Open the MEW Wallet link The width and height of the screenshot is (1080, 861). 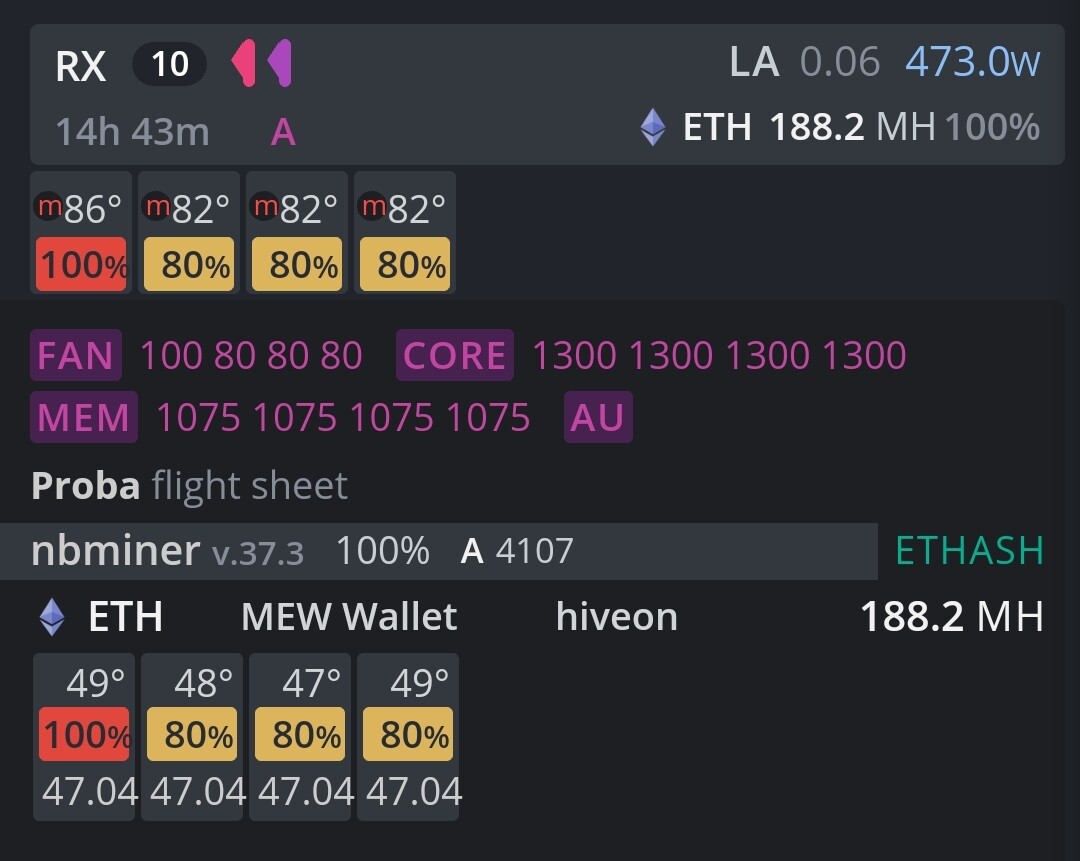pos(349,617)
